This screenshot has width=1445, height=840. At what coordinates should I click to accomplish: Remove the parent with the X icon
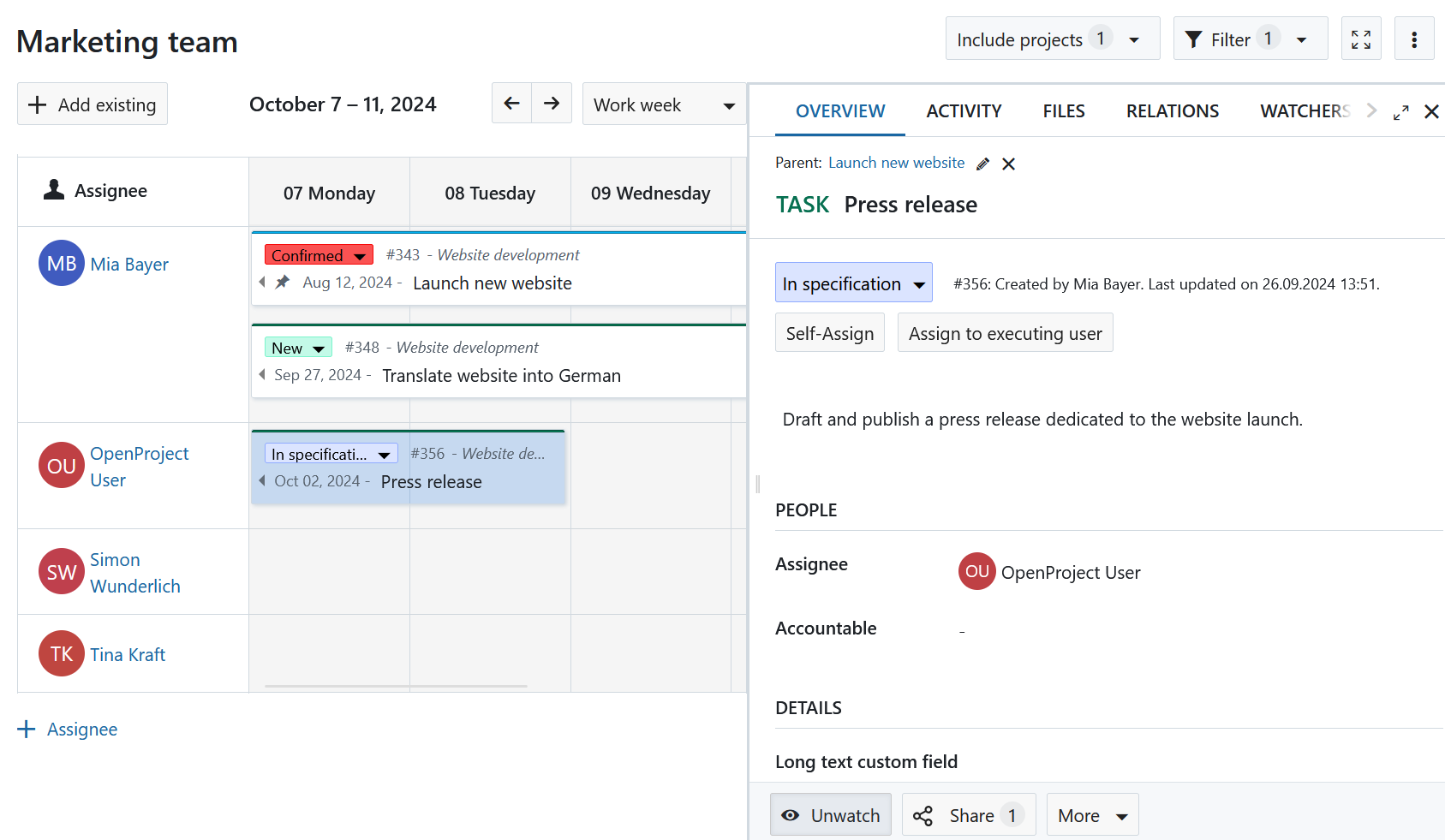pyautogui.click(x=1008, y=163)
